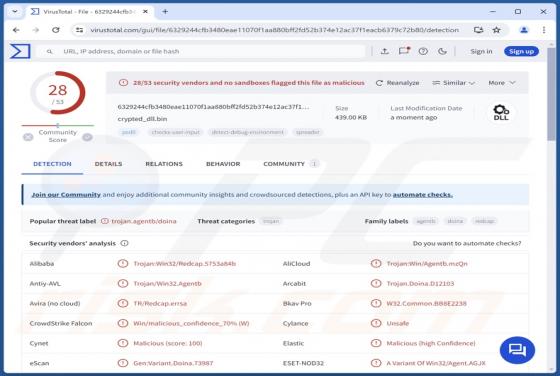The image size is (560, 376).
Task: Click the detect-debug-environment tag
Action: pyautogui.click(x=247, y=132)
